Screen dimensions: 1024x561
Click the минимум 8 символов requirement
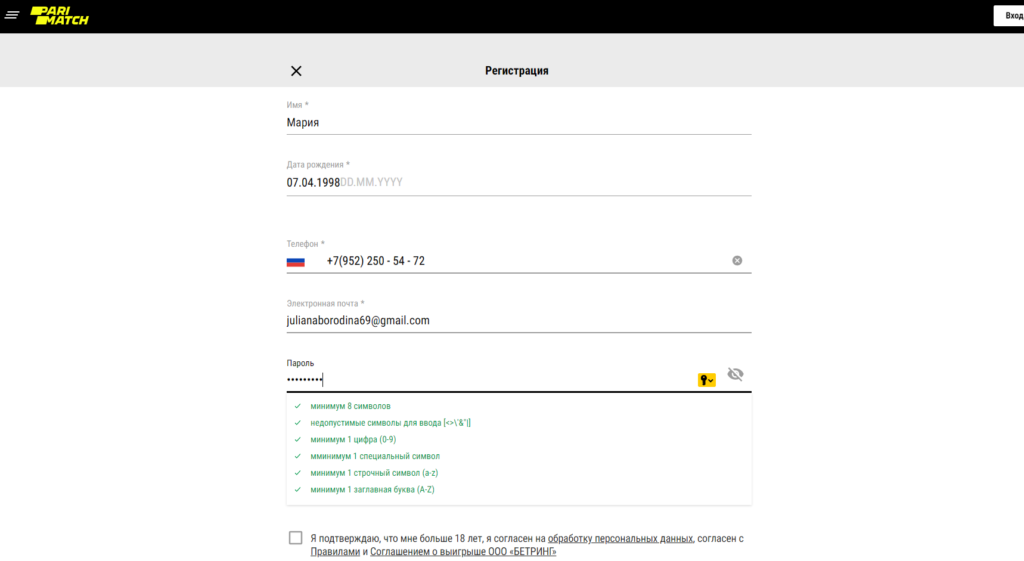click(x=350, y=406)
